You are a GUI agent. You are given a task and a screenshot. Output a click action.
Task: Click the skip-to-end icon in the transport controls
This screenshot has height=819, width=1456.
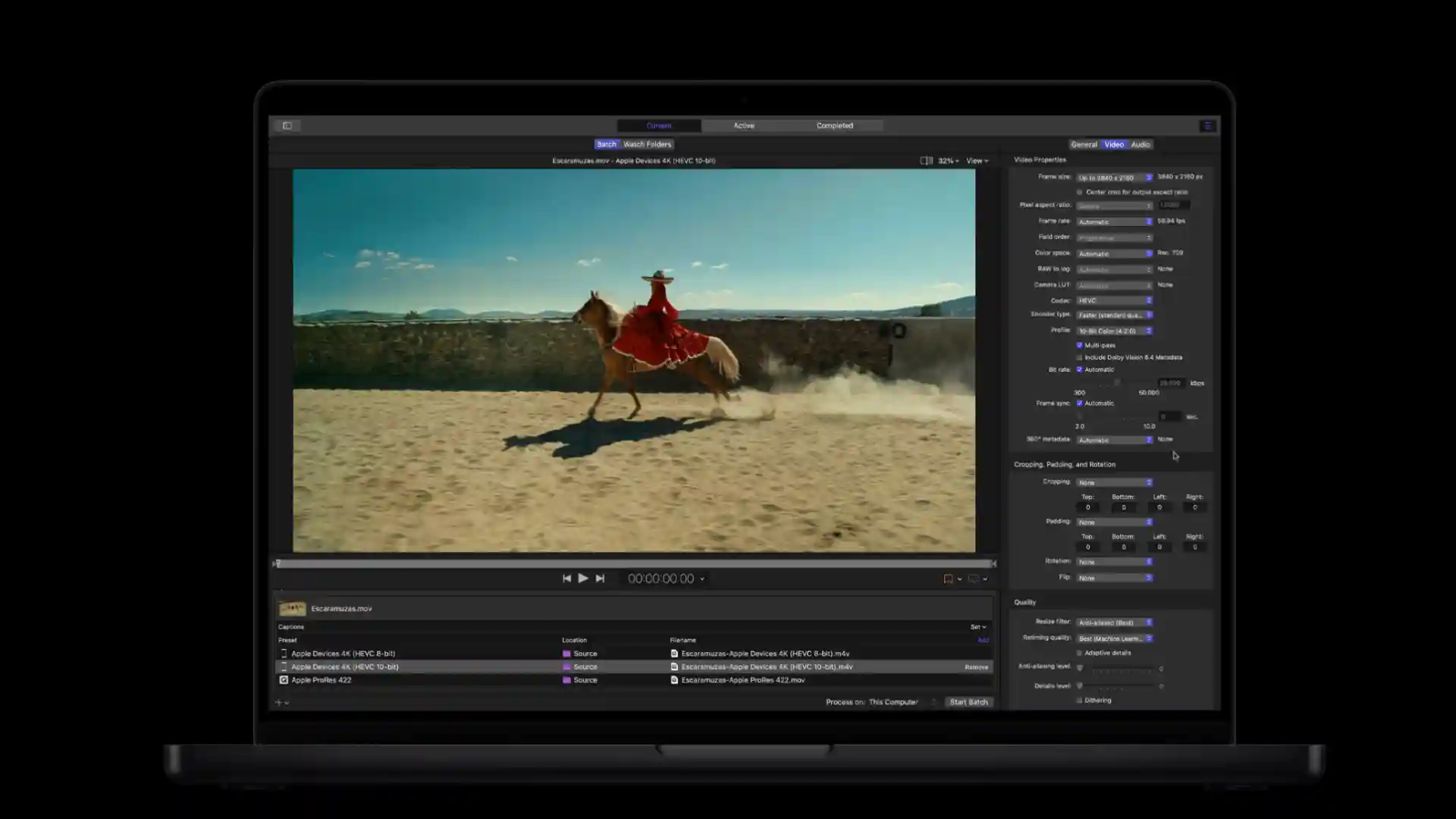(600, 578)
